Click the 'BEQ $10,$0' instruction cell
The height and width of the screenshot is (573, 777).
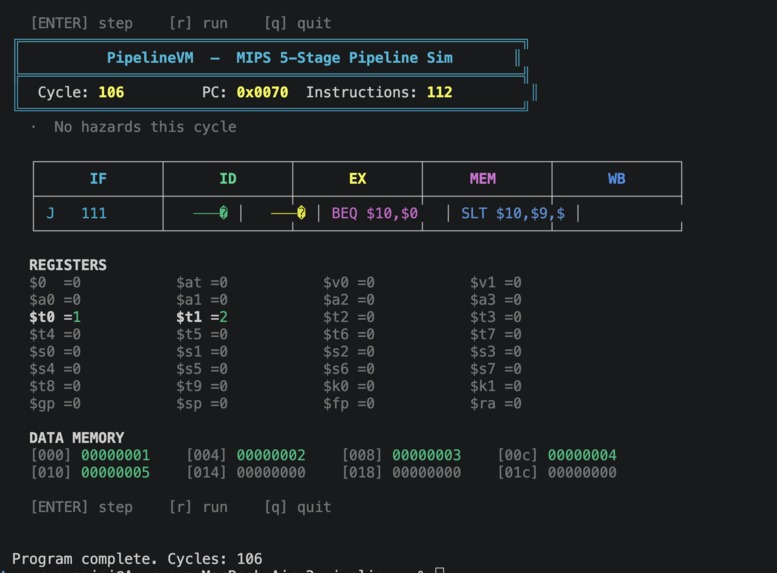pos(375,214)
